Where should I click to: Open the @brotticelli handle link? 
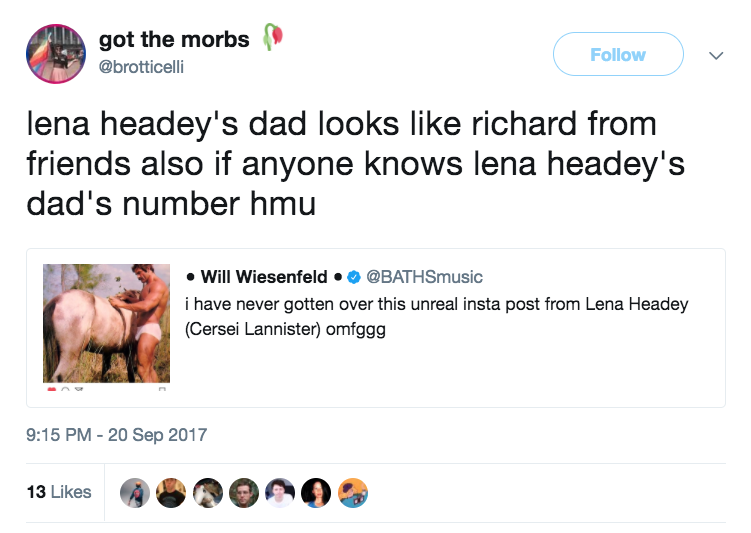pos(141,67)
